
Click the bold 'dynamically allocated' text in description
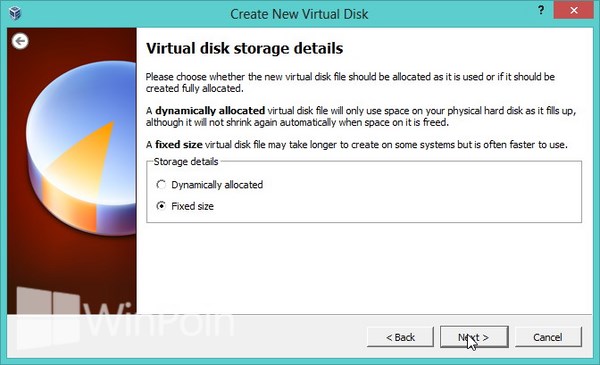[x=210, y=111]
